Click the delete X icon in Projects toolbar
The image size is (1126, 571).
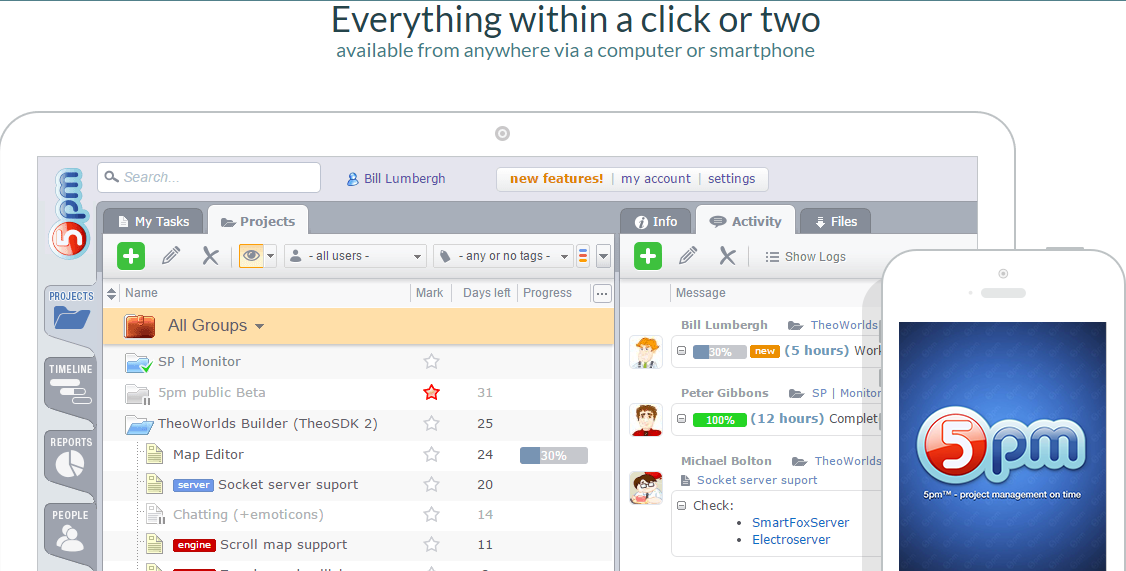pos(210,256)
